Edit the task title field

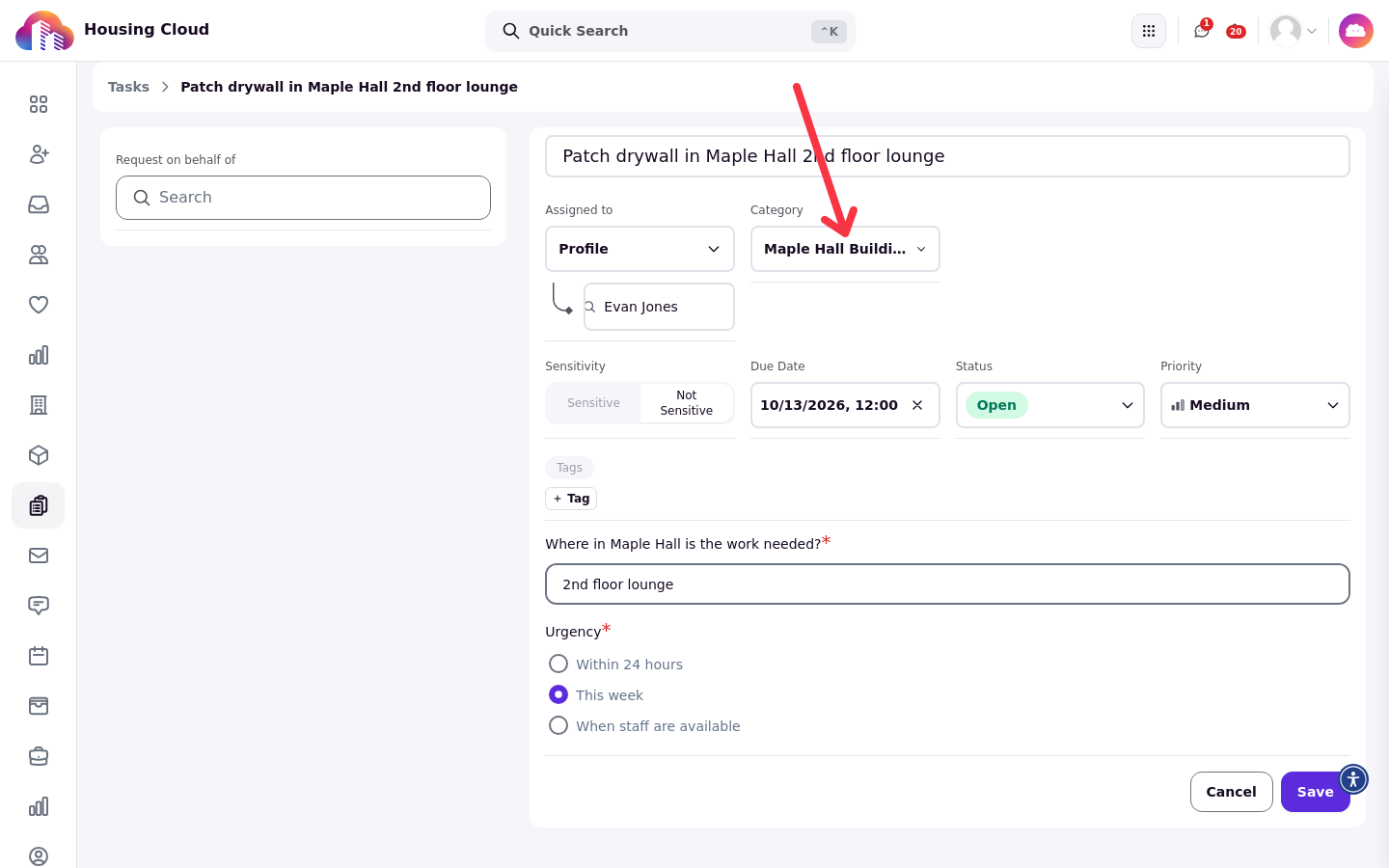[x=947, y=156]
